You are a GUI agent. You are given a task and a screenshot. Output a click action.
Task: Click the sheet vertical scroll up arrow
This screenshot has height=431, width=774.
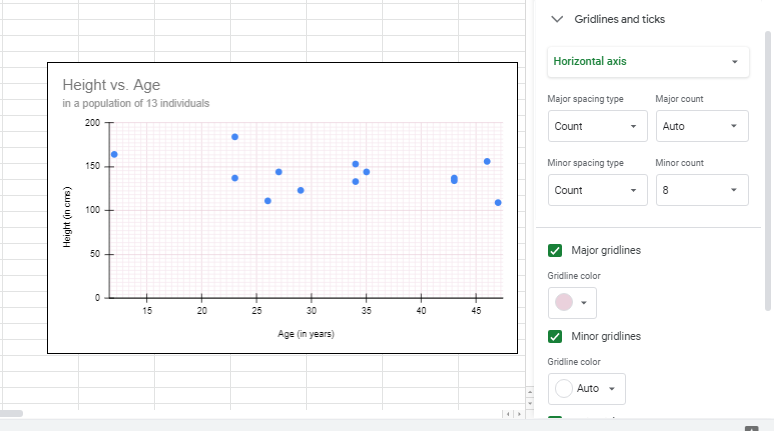pos(530,392)
